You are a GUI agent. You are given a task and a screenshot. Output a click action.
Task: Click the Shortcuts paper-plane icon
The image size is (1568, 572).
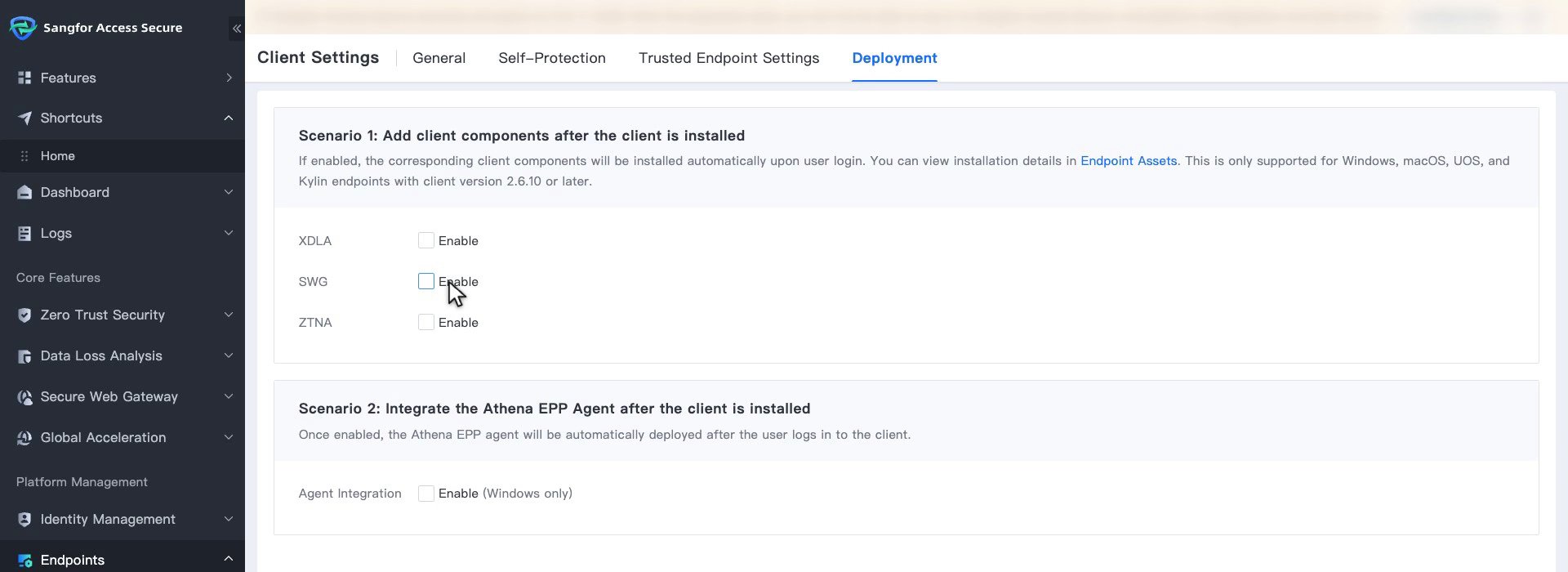24,118
